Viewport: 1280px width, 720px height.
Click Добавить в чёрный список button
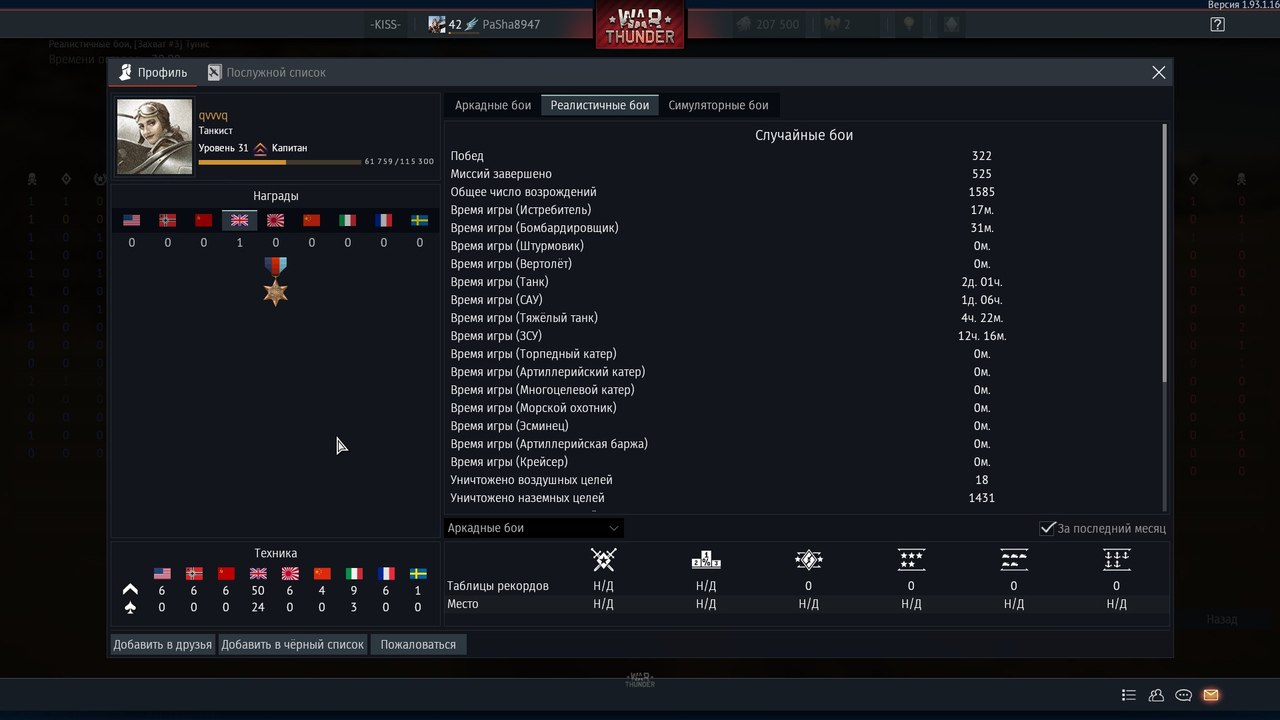coord(293,645)
